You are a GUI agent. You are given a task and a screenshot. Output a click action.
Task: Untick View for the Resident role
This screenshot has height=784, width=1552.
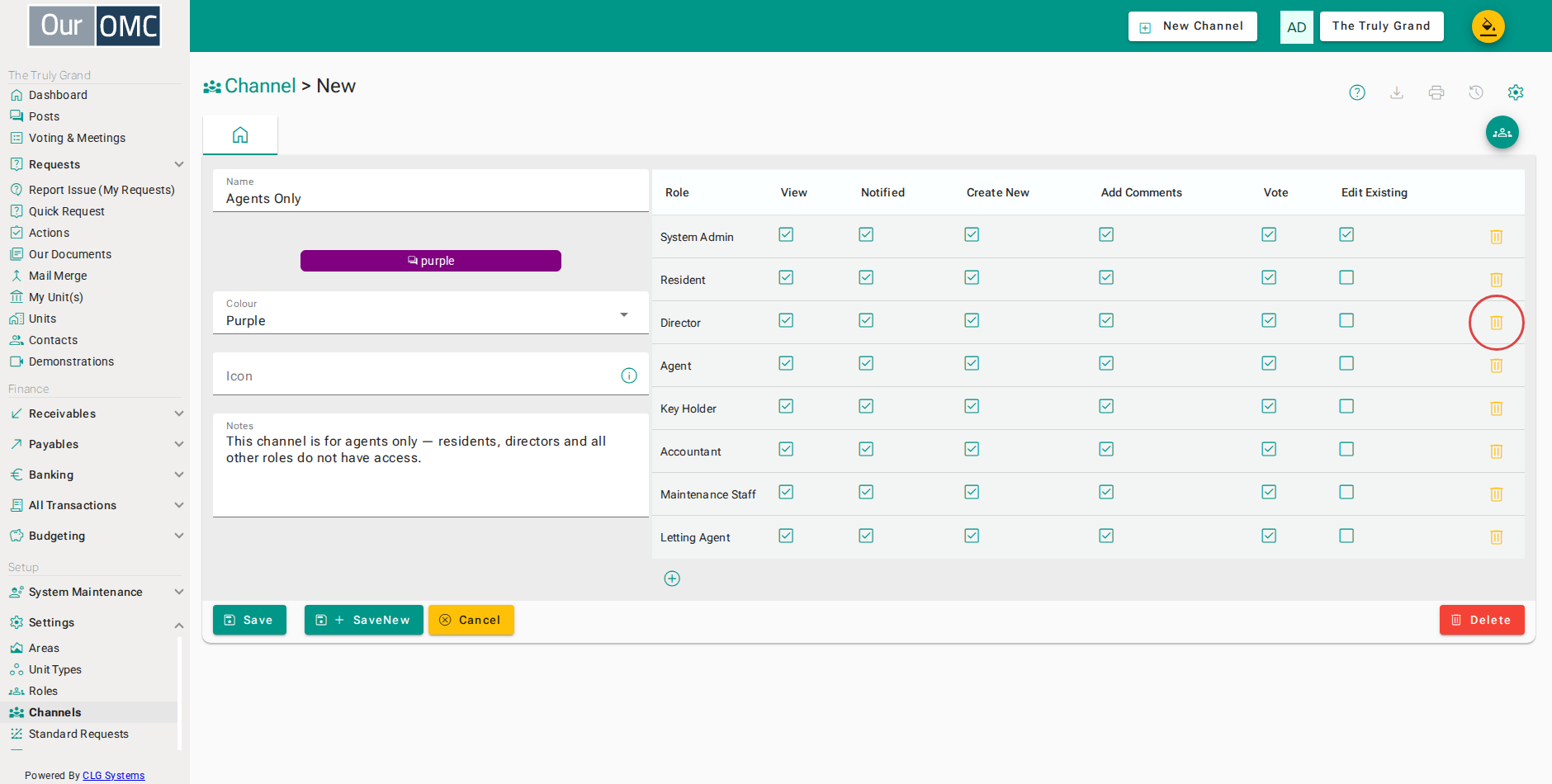click(x=786, y=277)
